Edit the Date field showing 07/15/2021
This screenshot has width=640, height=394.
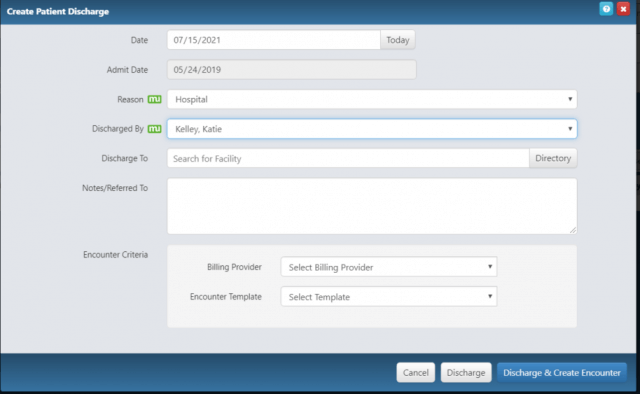[273, 40]
